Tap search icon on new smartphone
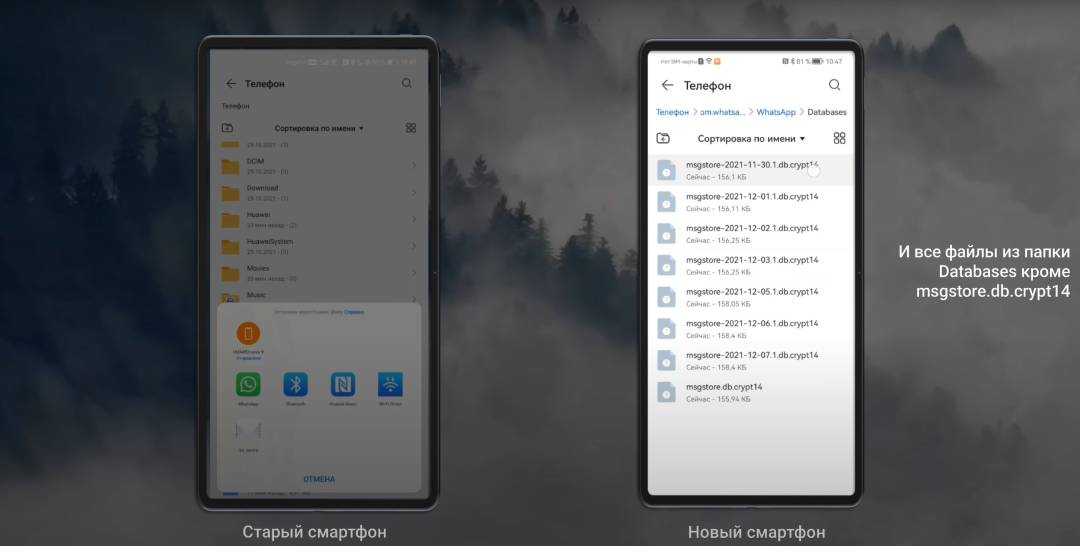Screen dimensions: 1080x546 [835, 85]
